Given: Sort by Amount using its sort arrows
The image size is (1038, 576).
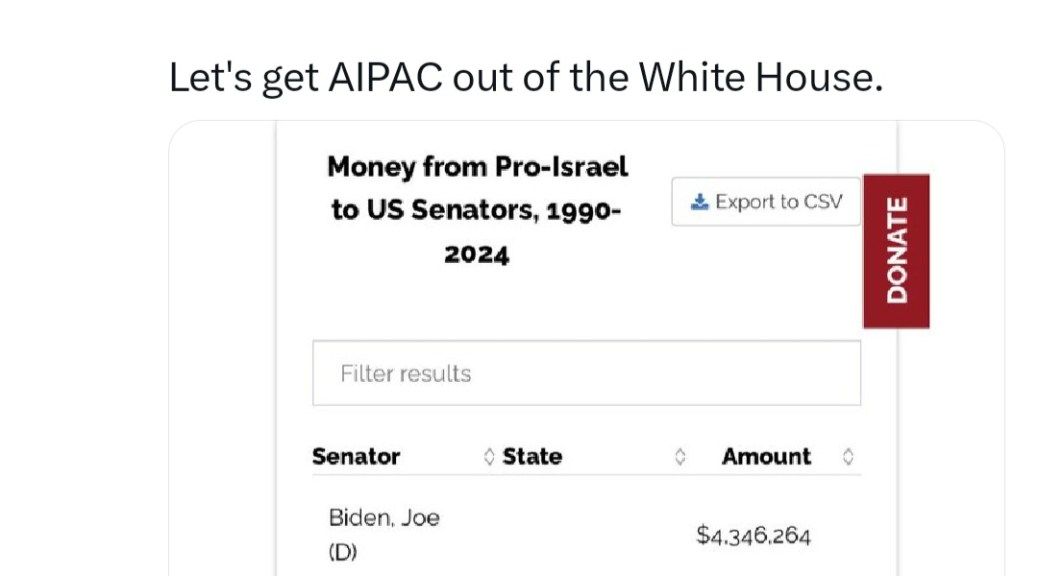Looking at the screenshot, I should [848, 457].
